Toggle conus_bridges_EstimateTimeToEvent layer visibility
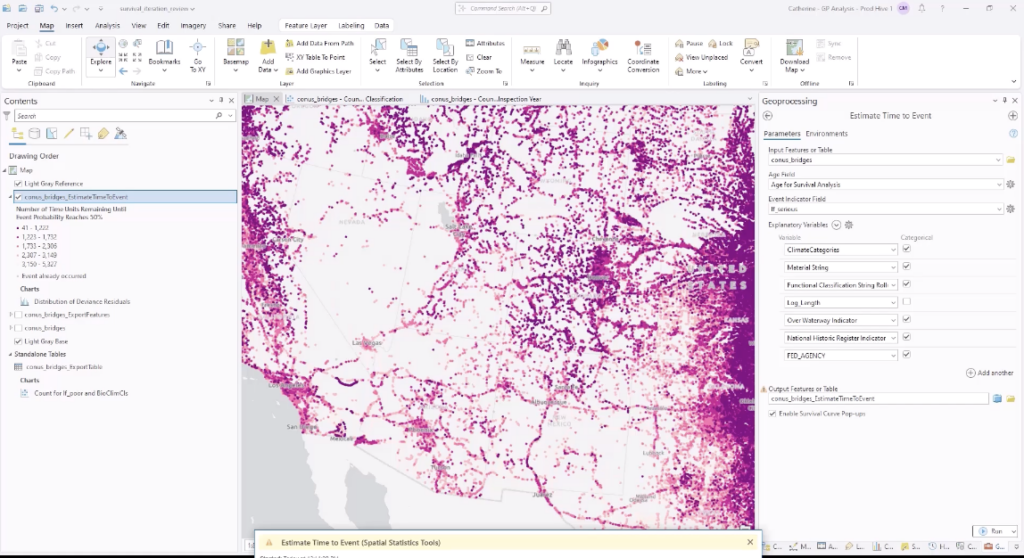This screenshot has width=1024, height=558. pos(18,197)
